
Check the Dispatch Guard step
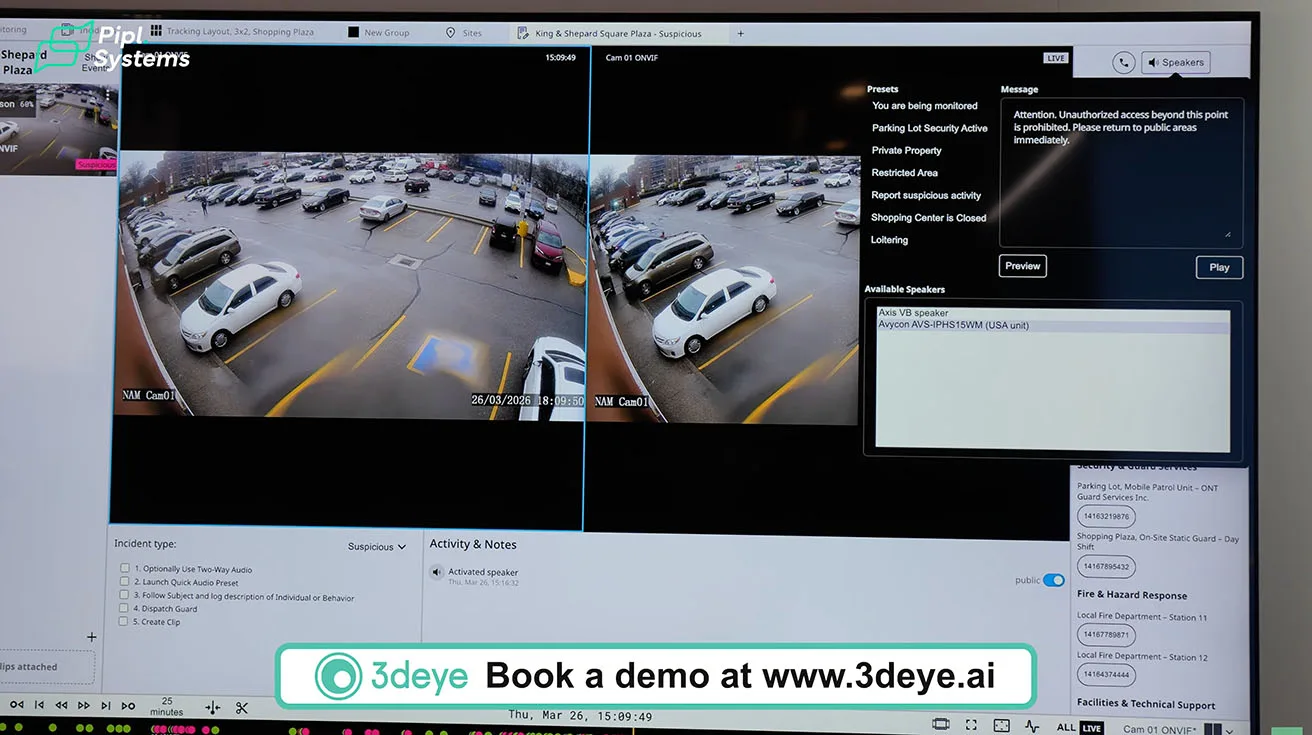(x=124, y=608)
